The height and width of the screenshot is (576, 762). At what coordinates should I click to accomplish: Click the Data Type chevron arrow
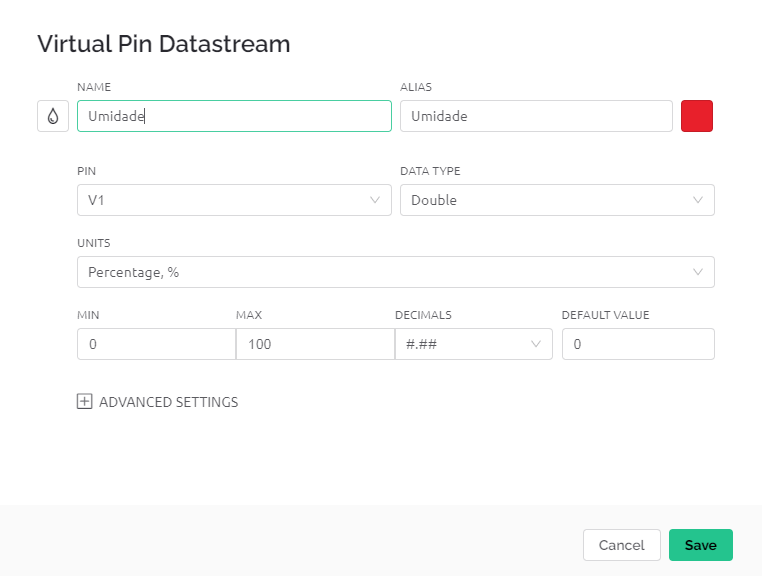698,200
